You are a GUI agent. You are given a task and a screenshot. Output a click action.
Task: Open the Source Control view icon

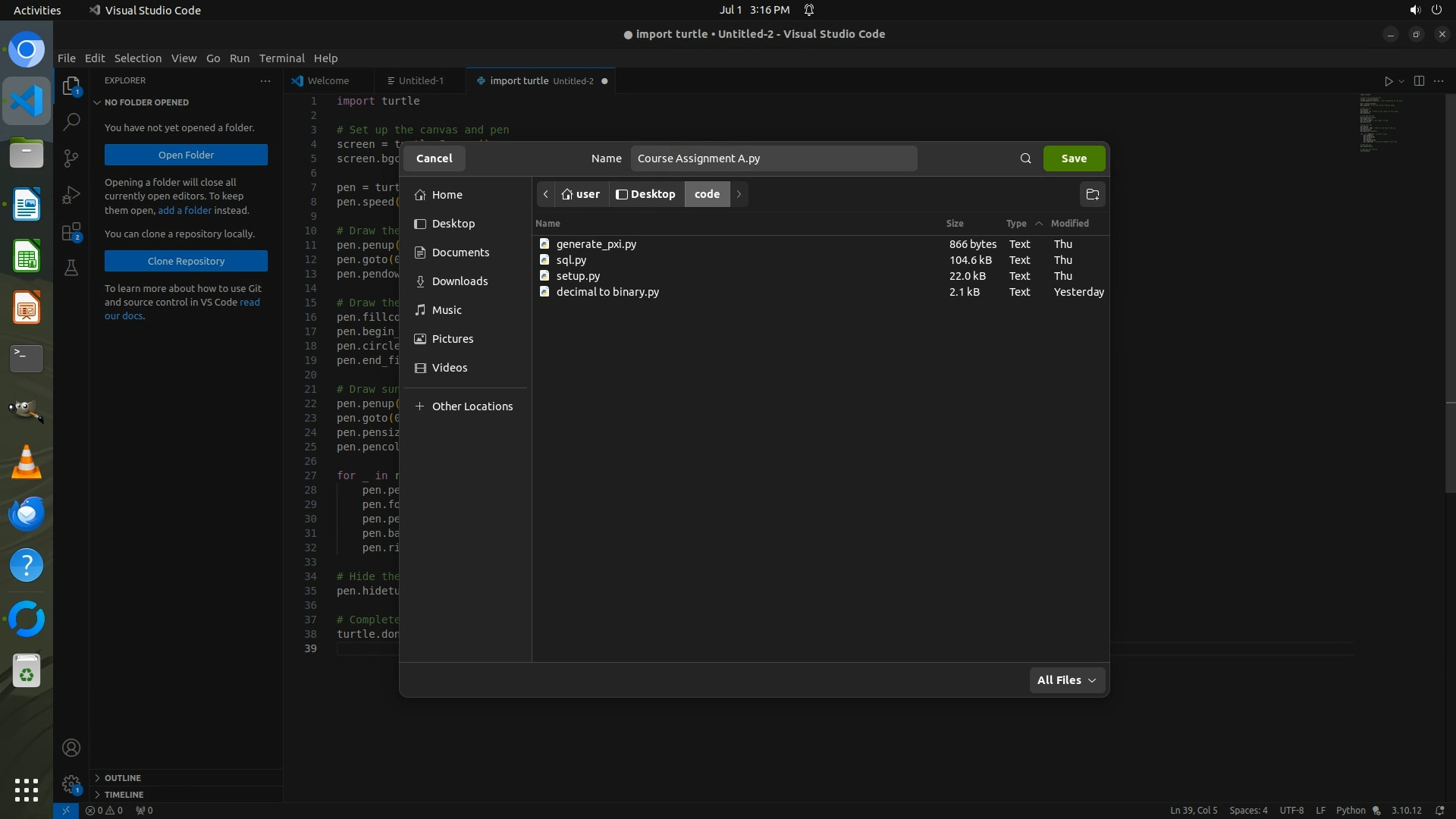(x=71, y=158)
